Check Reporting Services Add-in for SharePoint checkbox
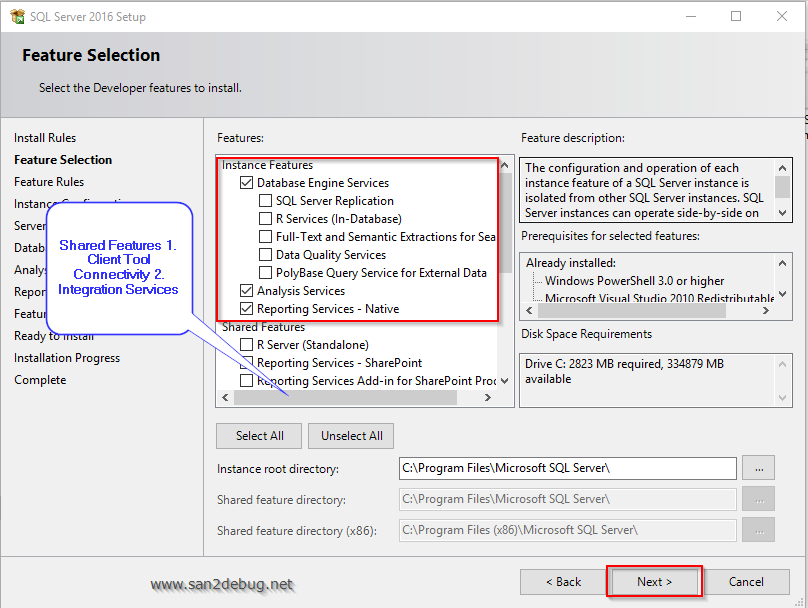 pos(246,381)
